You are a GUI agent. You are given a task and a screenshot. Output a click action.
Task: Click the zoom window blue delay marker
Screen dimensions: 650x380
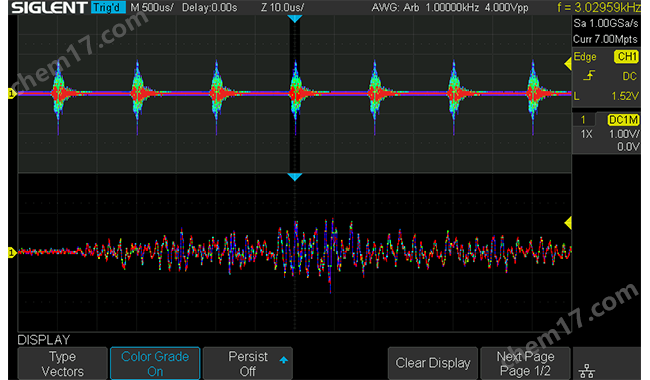(x=295, y=177)
